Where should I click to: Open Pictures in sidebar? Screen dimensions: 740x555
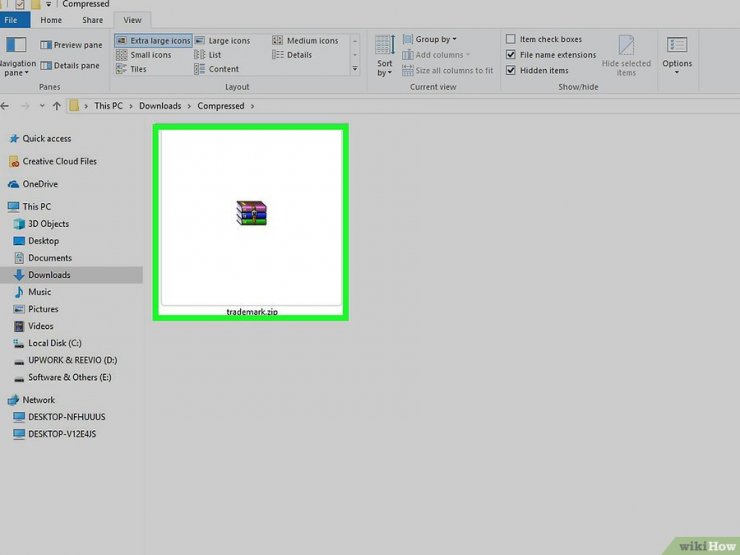43,309
